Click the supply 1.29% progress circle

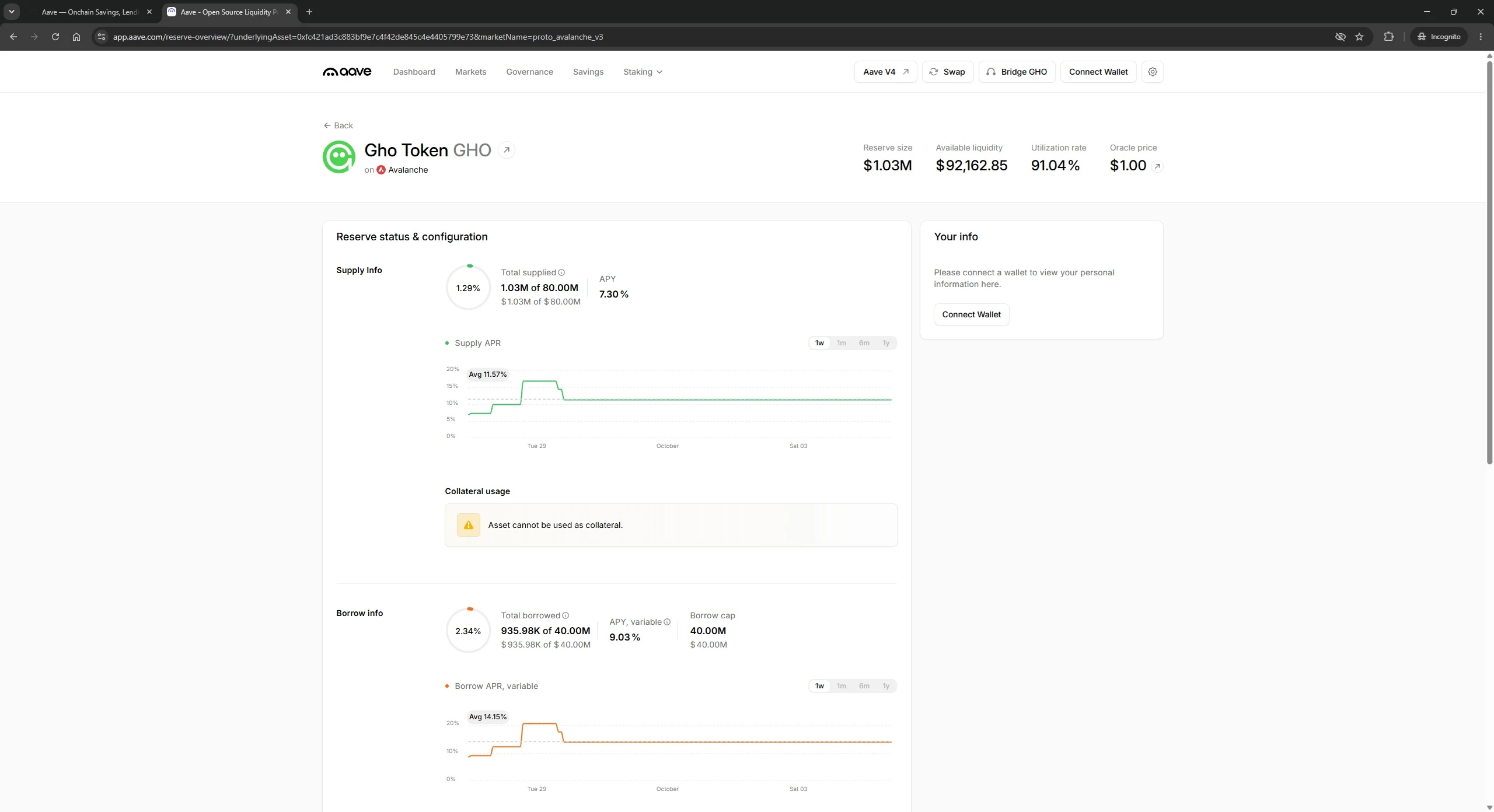click(x=468, y=288)
